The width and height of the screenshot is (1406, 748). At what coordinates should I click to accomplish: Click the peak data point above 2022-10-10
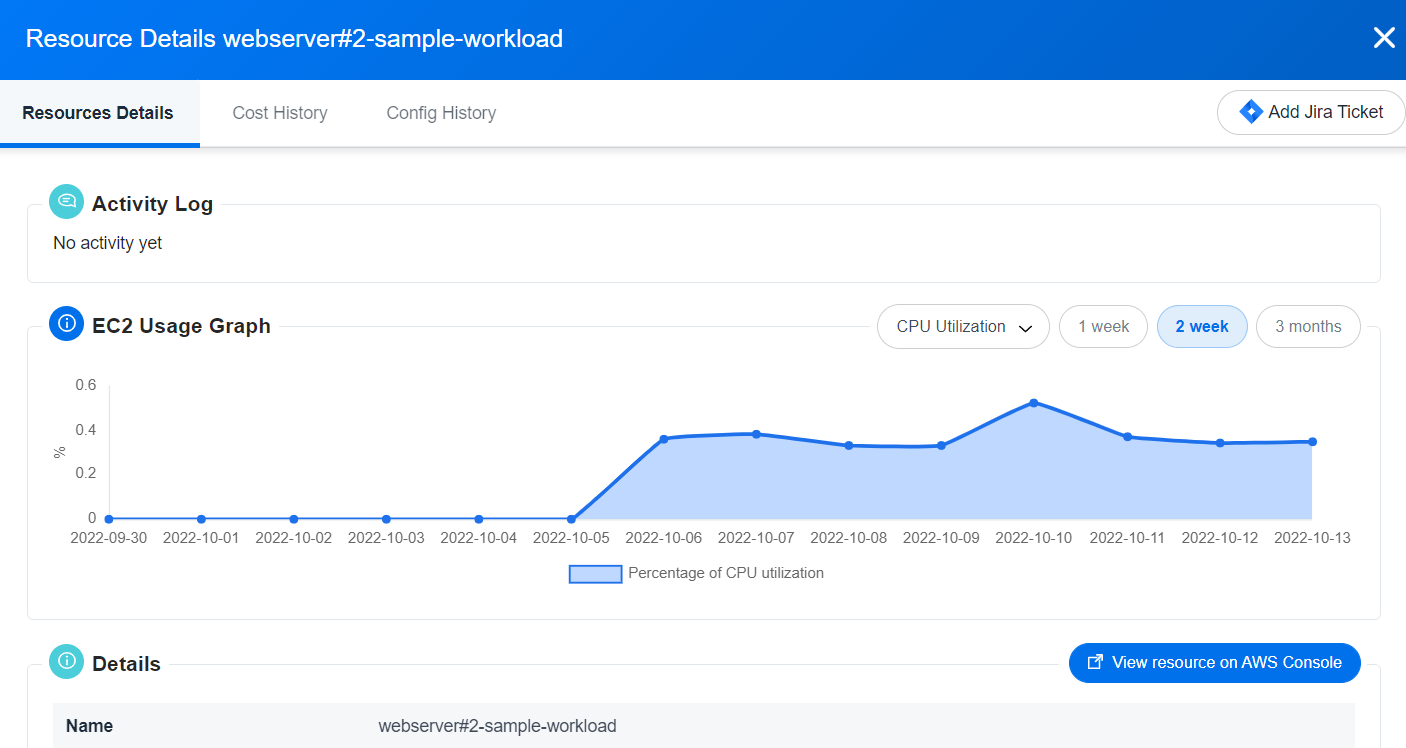click(1033, 403)
